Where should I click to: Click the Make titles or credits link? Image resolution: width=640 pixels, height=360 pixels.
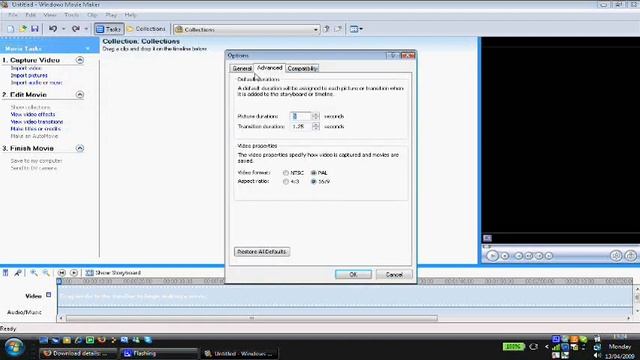(x=36, y=129)
